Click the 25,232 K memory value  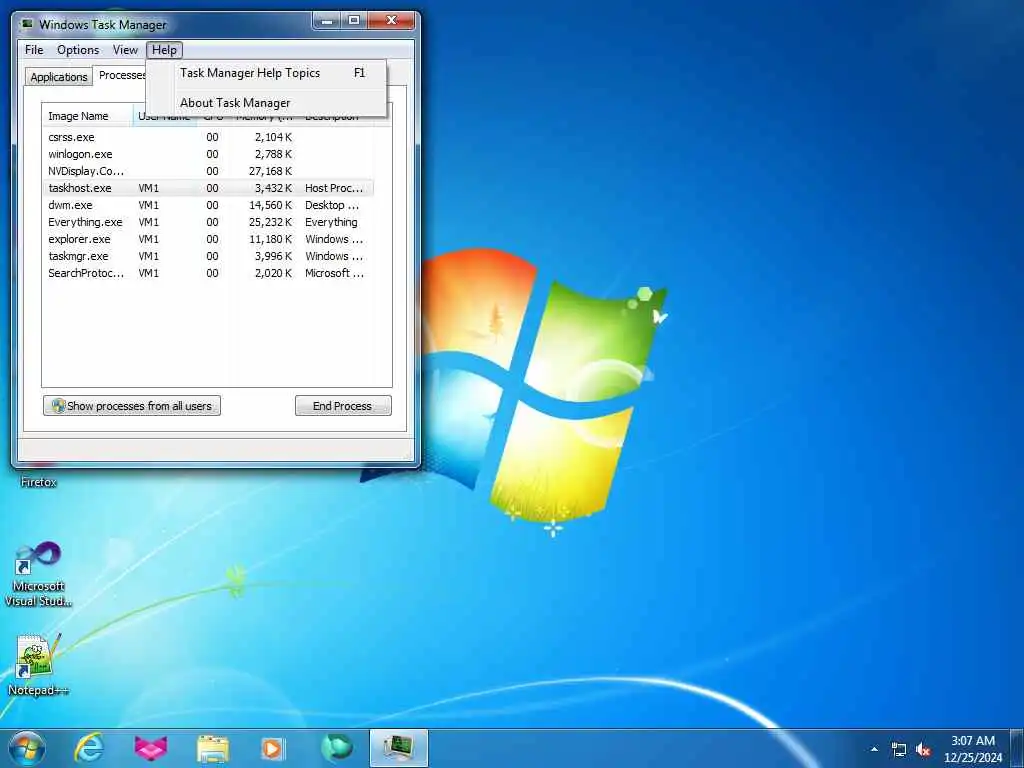point(270,222)
